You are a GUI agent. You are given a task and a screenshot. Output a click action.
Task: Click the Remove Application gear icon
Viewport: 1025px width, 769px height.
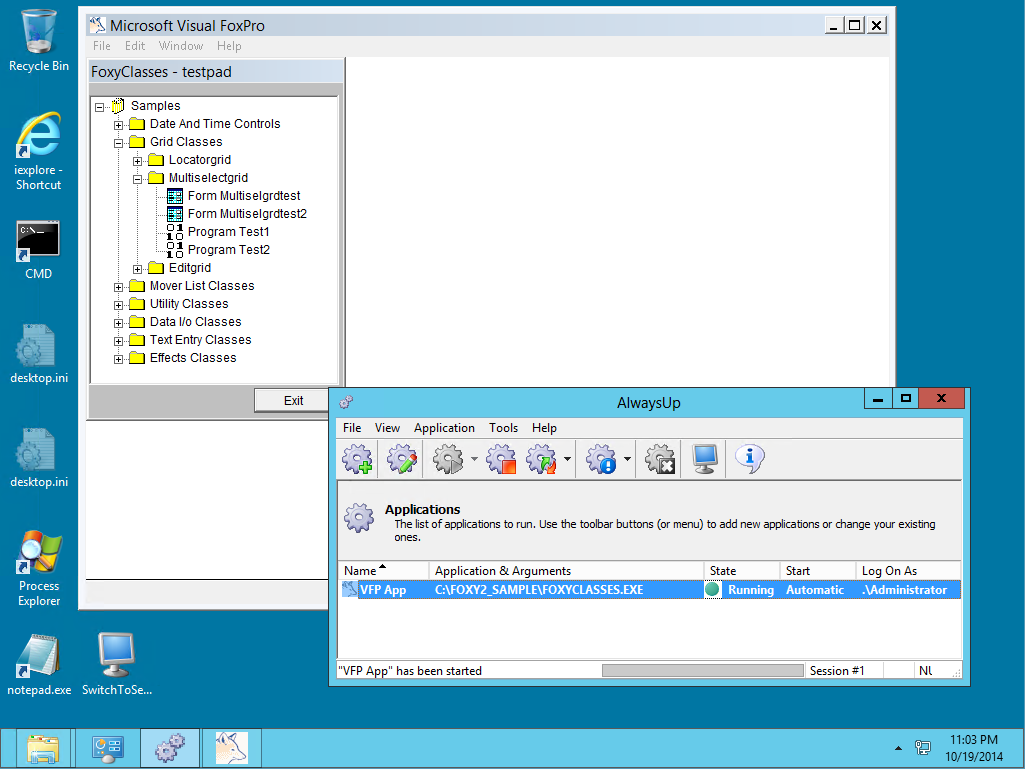pos(660,460)
